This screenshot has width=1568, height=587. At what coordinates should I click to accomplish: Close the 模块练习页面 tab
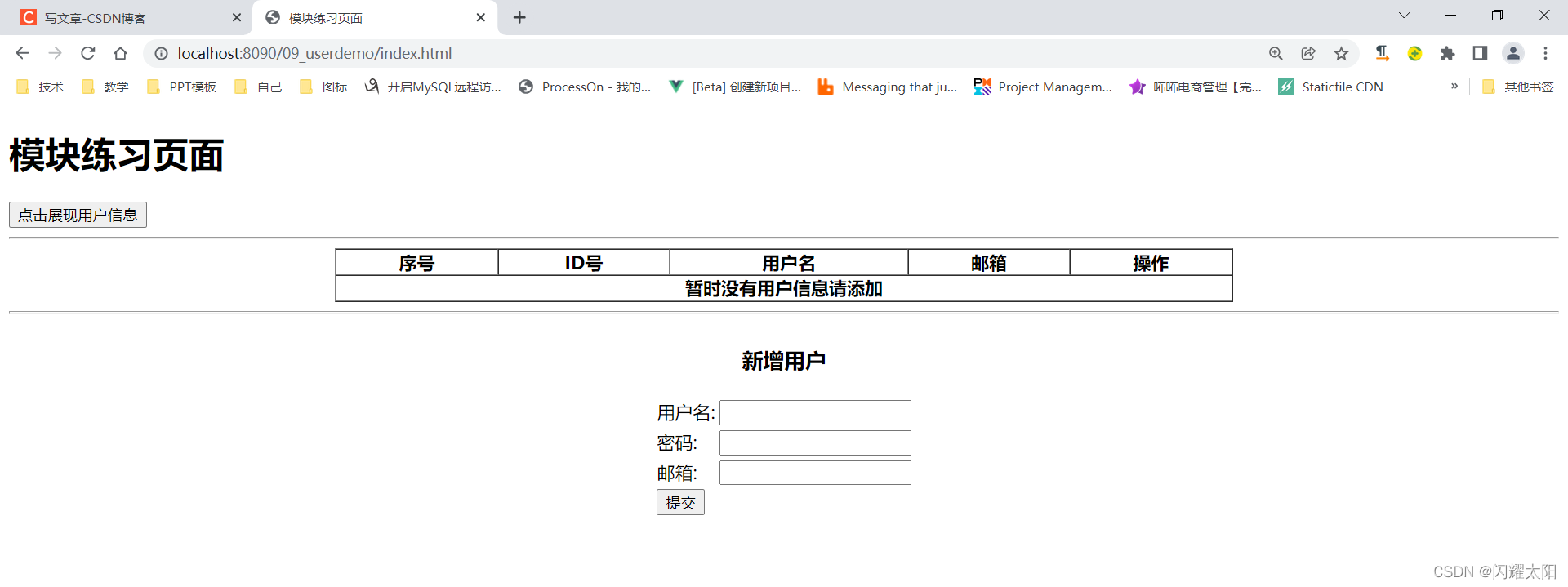(481, 17)
